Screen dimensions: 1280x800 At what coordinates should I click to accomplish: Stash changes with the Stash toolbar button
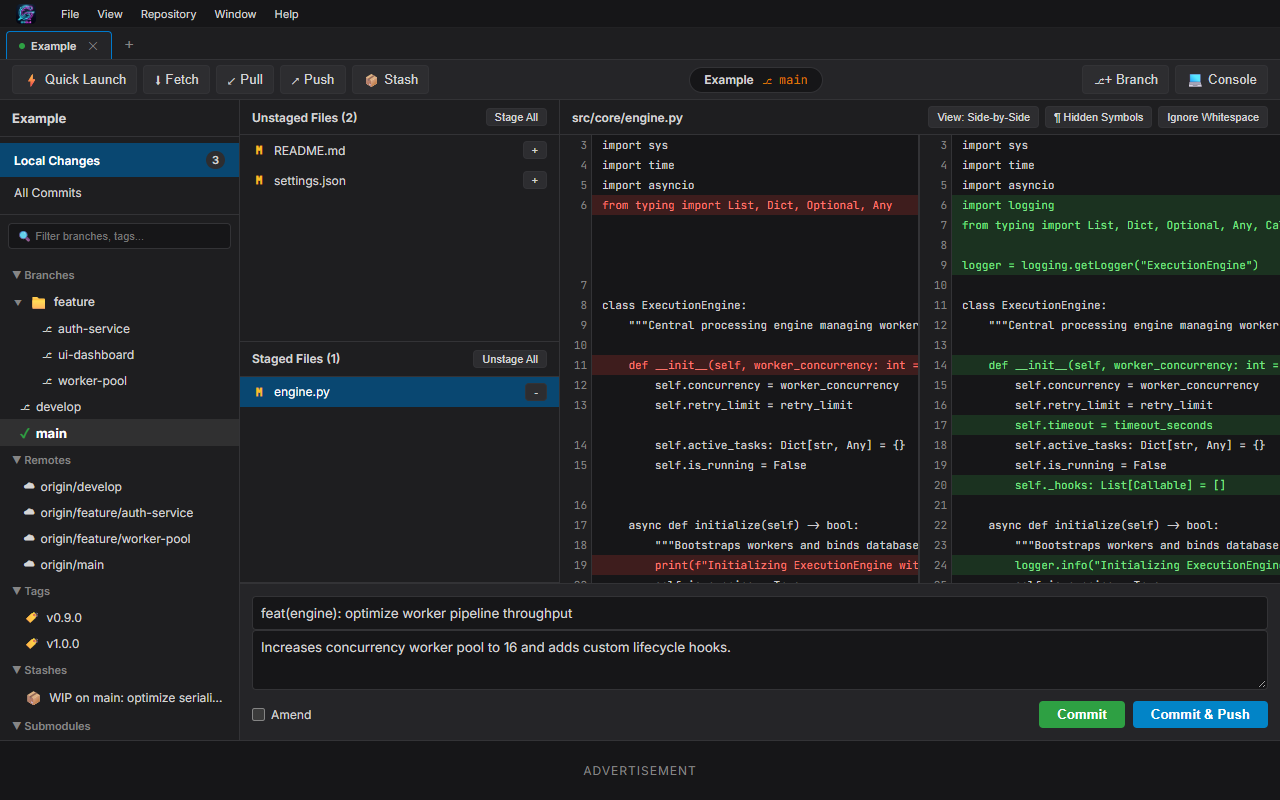[x=391, y=80]
